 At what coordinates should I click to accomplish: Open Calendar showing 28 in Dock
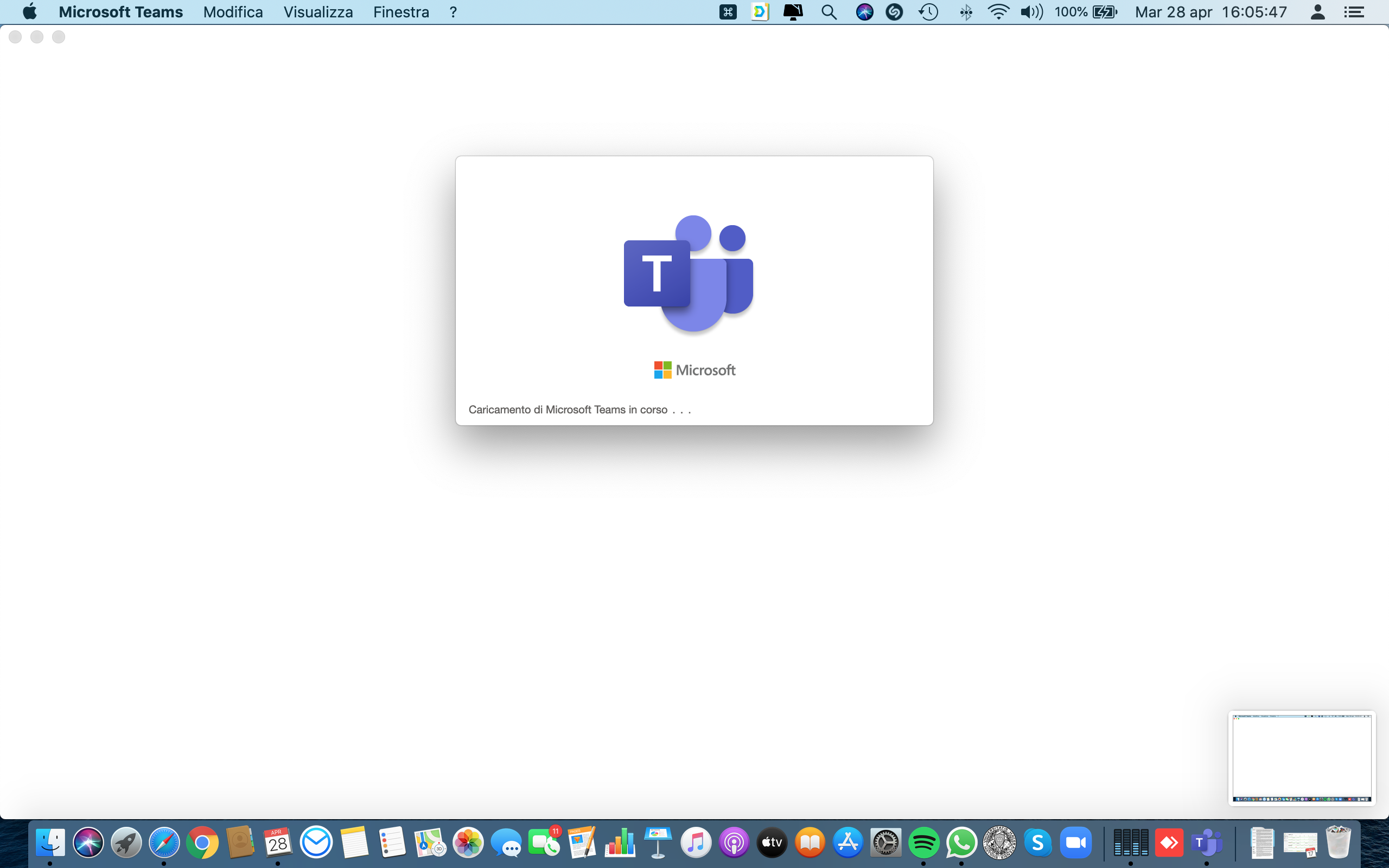click(x=278, y=842)
